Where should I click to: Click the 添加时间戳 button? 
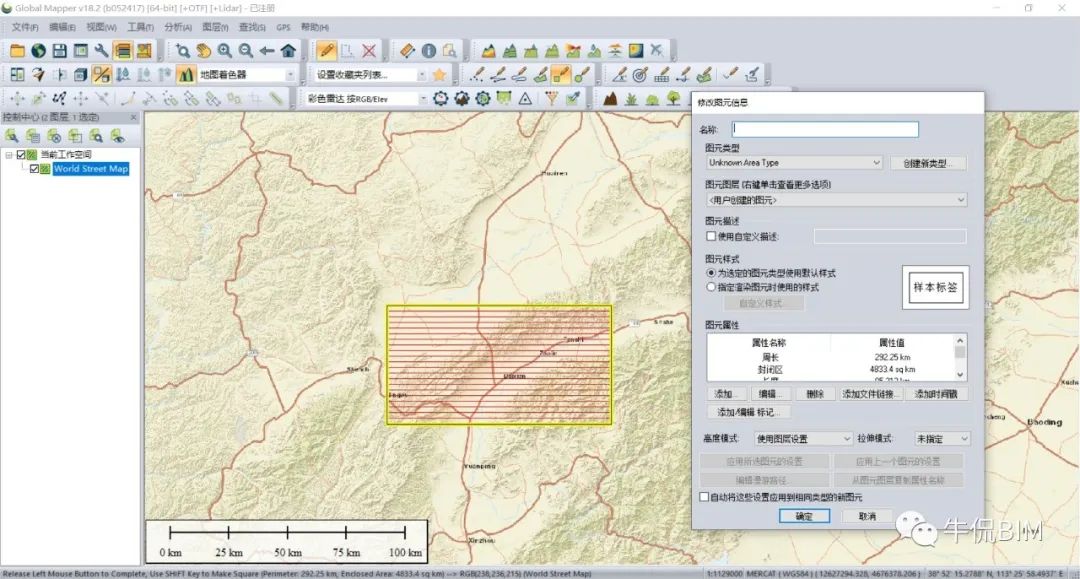pos(936,394)
